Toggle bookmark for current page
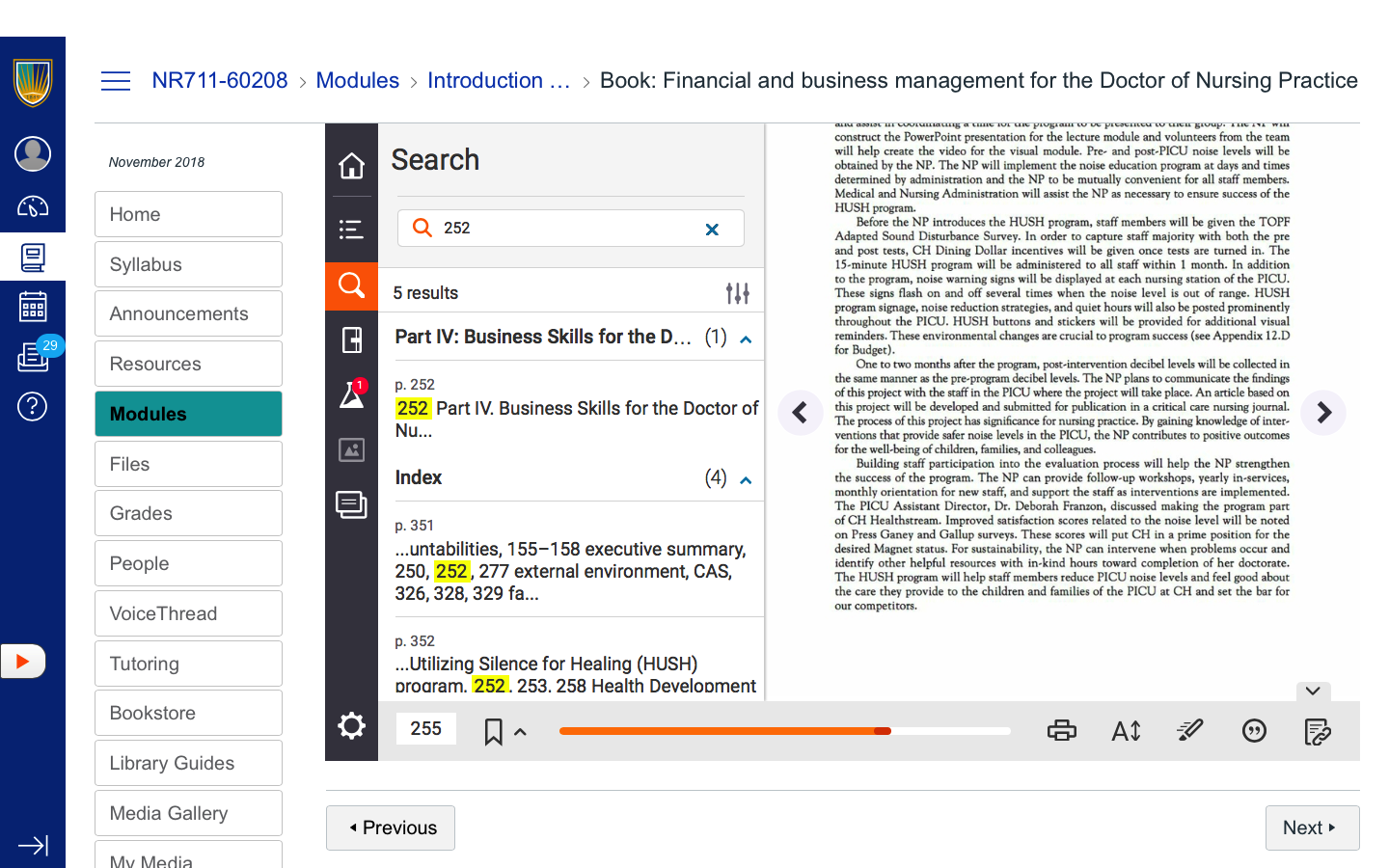 tap(493, 732)
